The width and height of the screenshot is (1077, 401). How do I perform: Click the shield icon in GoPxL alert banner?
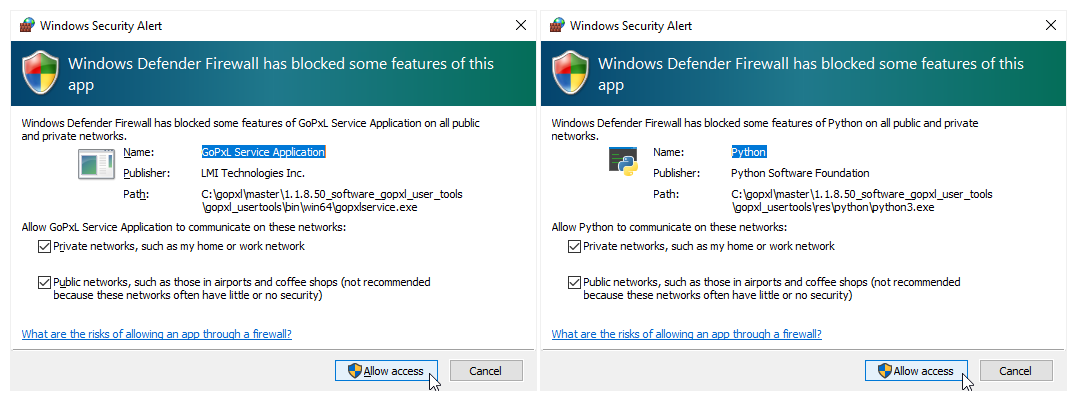[x=39, y=73]
